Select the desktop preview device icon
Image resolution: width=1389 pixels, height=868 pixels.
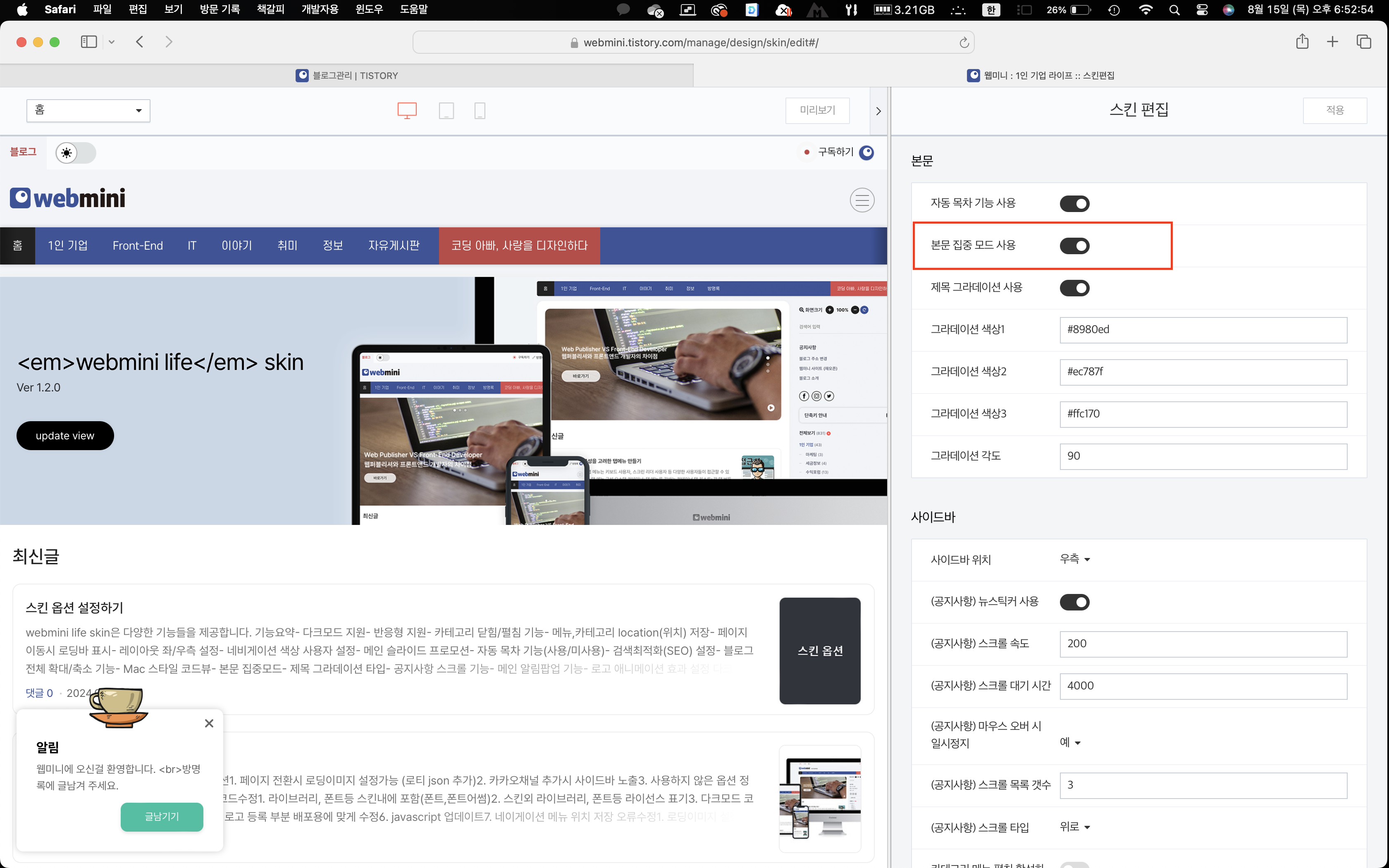(x=407, y=110)
